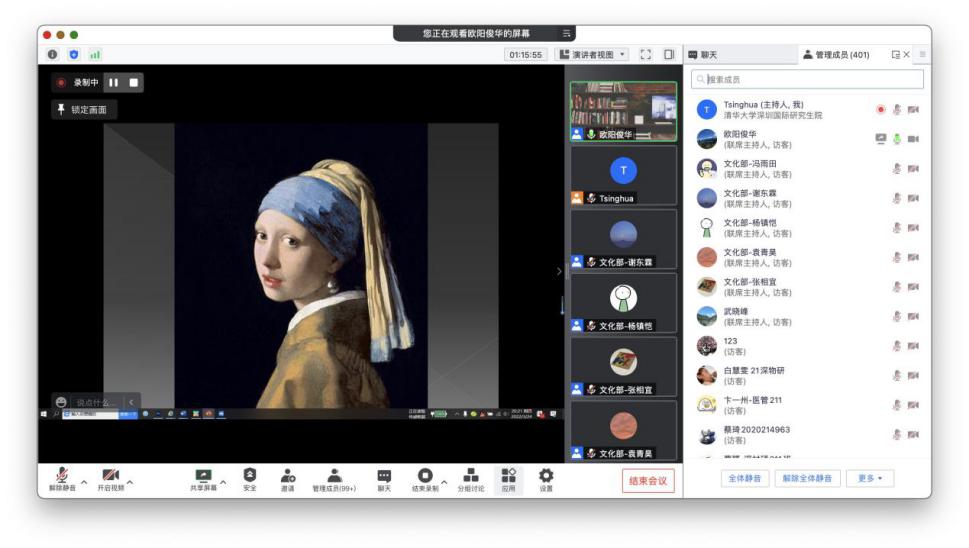Open the 更多 dropdown
The width and height of the screenshot is (969, 548).
pyautogui.click(x=870, y=478)
